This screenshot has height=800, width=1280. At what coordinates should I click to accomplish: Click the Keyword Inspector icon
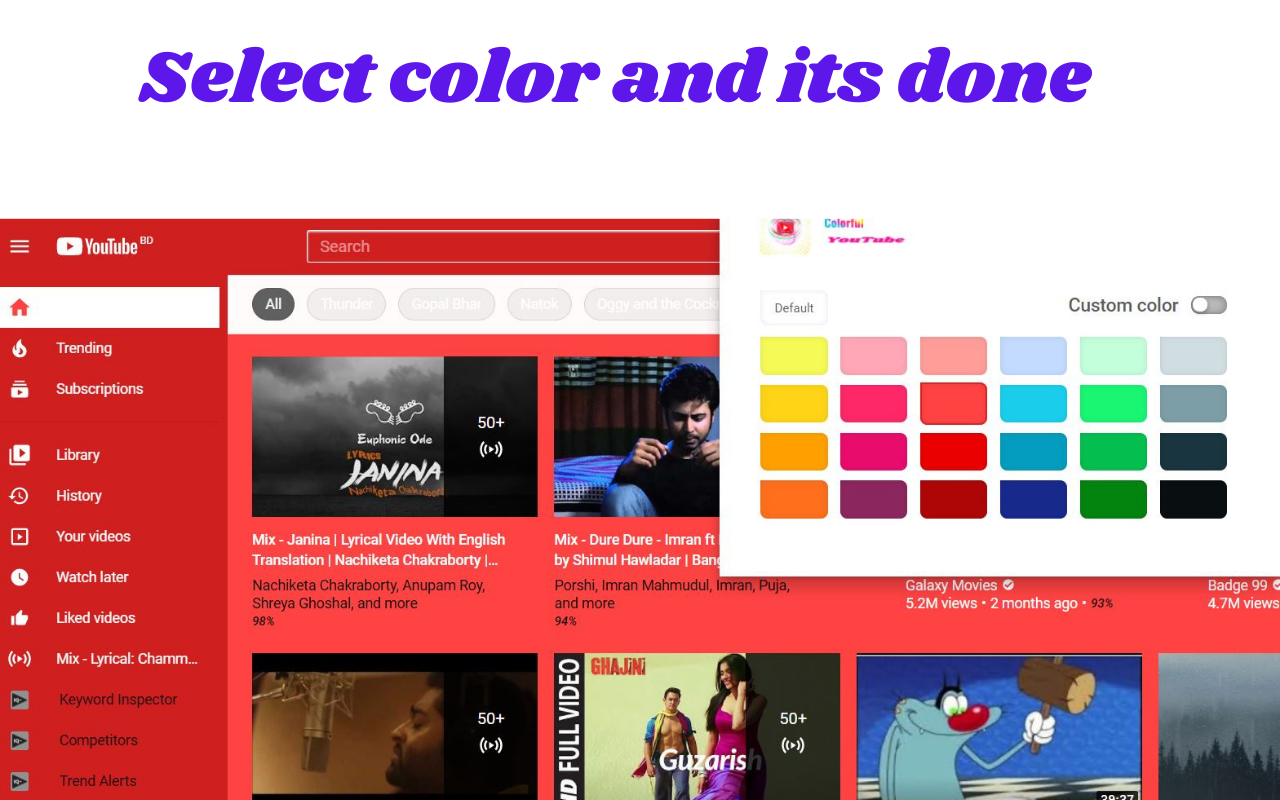click(x=20, y=700)
